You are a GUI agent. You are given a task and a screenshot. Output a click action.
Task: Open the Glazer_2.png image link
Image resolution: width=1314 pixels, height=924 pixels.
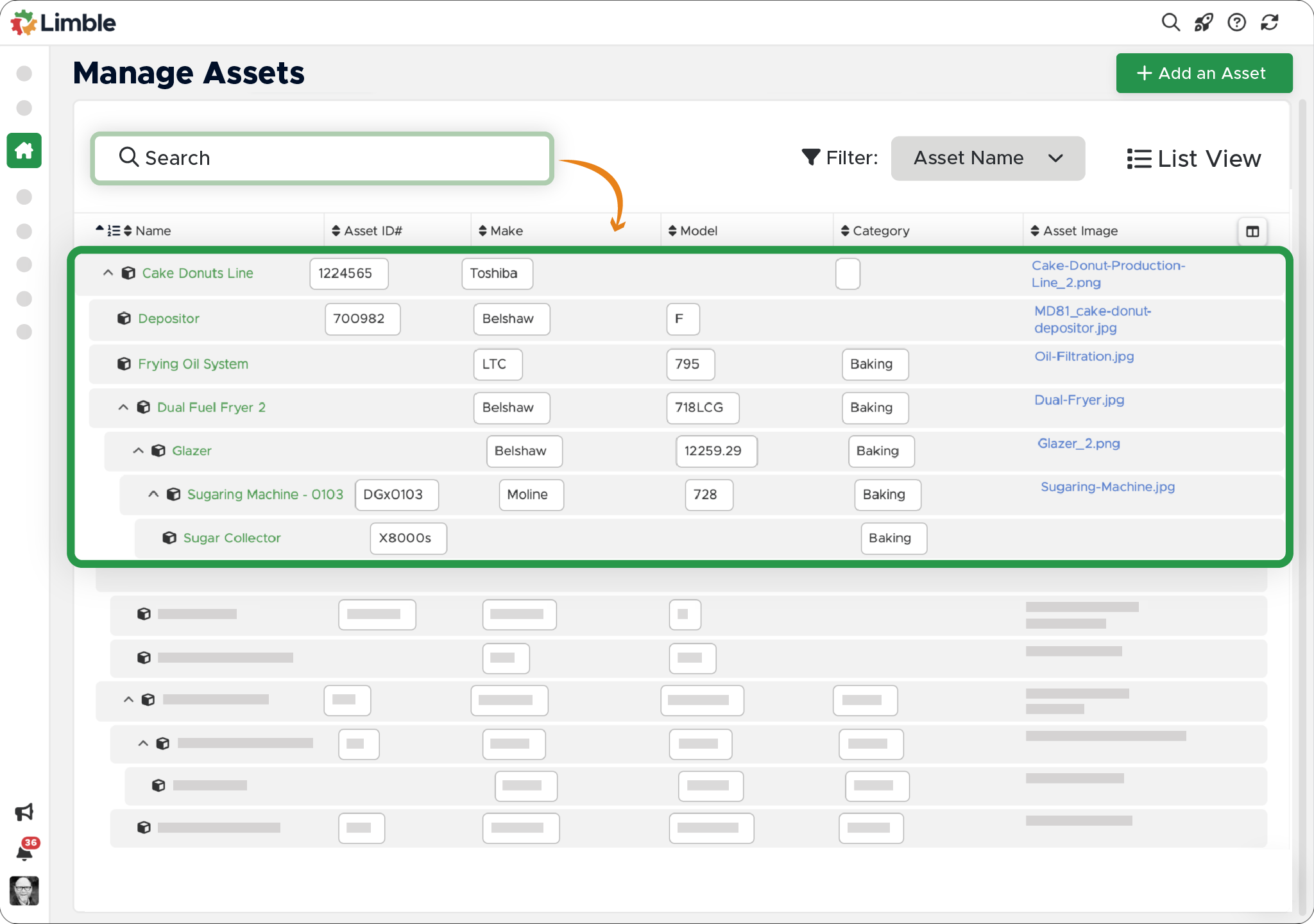pyautogui.click(x=1079, y=443)
